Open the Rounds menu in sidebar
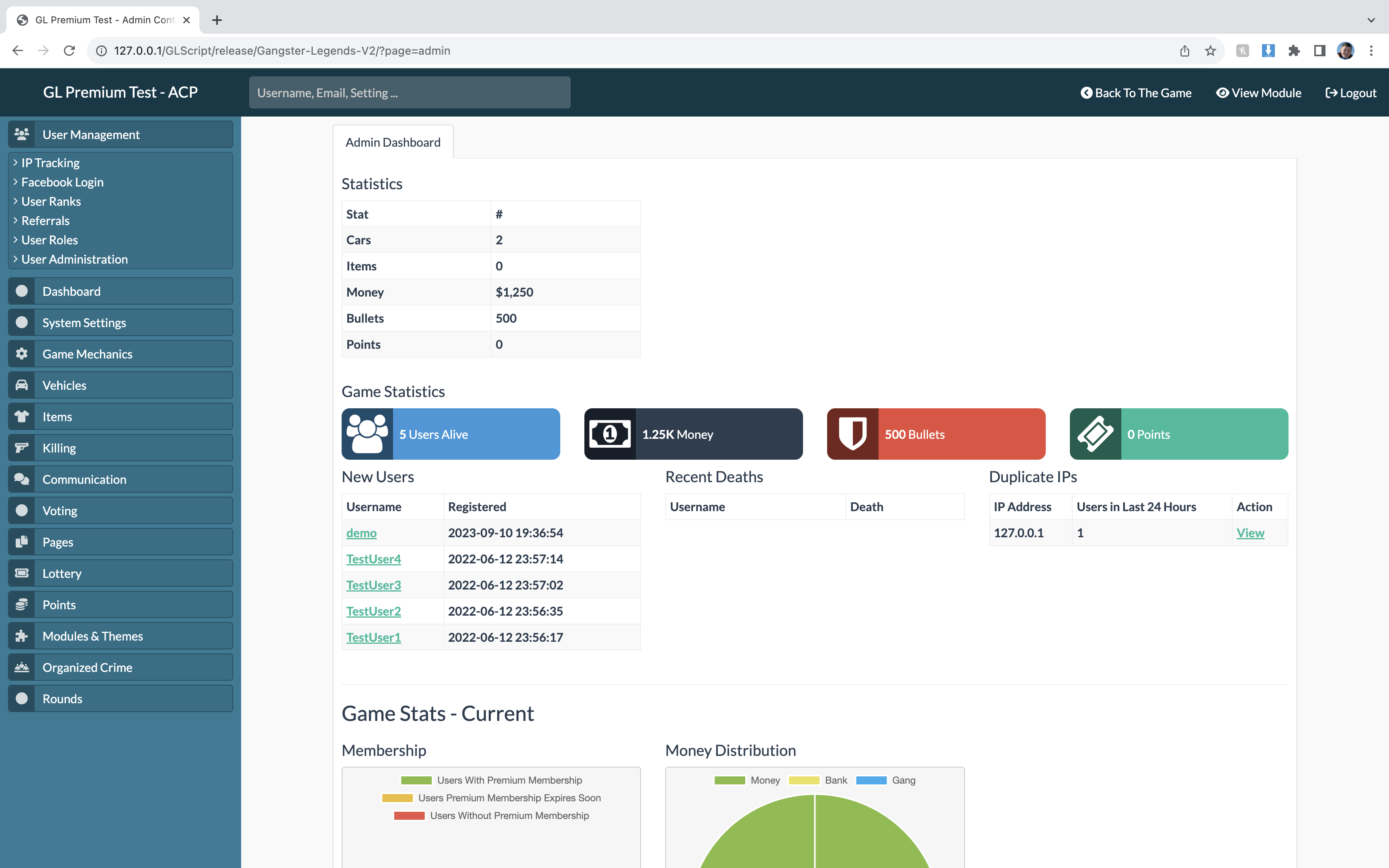 pyautogui.click(x=63, y=699)
